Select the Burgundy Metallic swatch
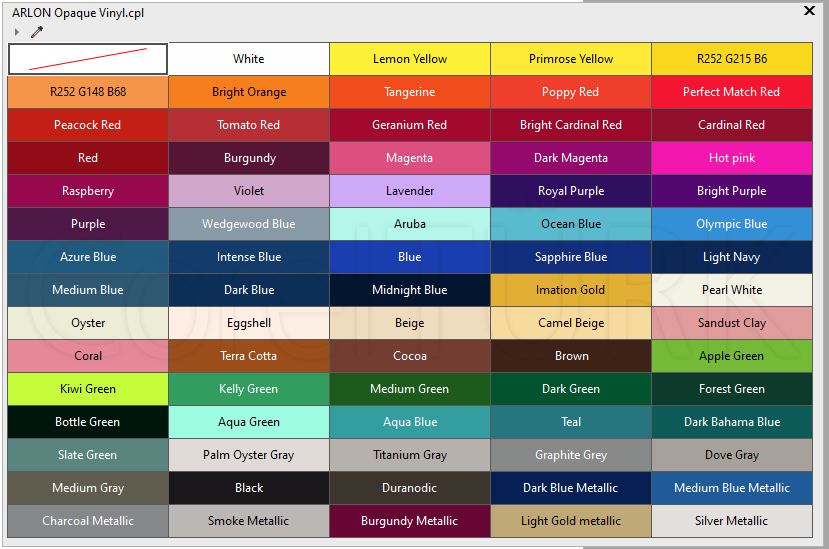This screenshot has height=549, width=829. (x=410, y=521)
